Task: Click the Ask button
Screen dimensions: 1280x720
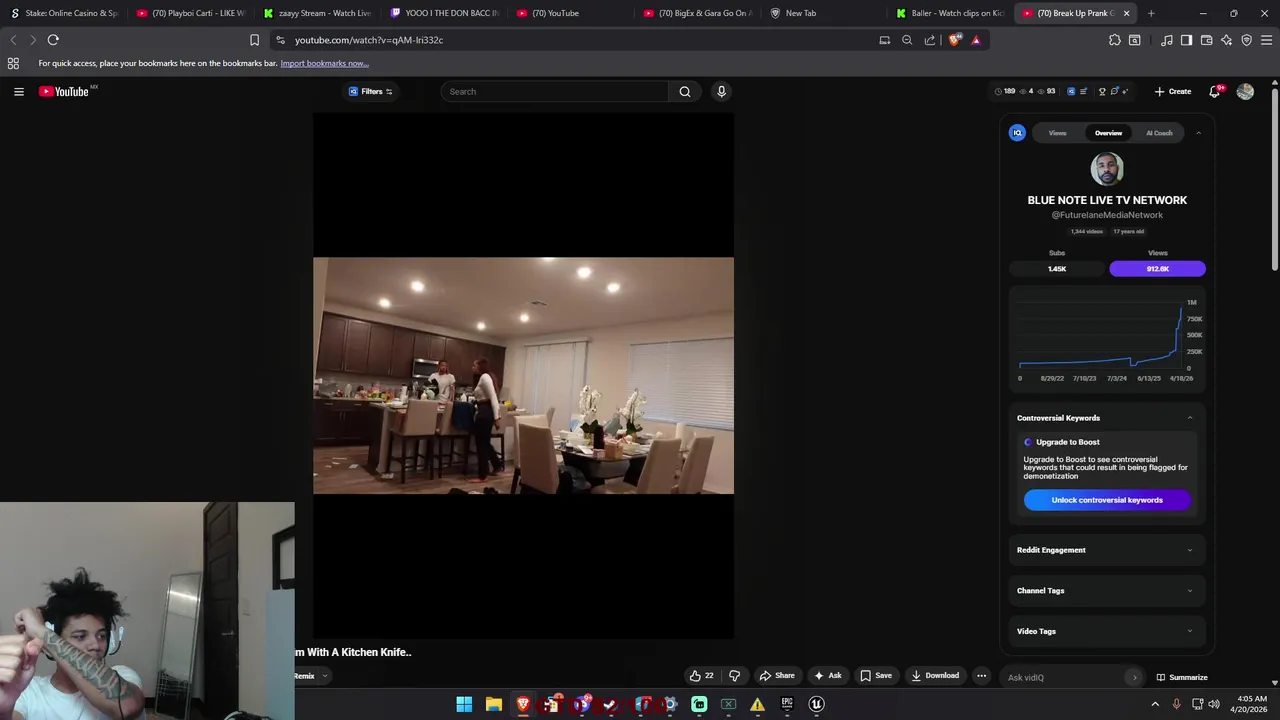Action: tap(827, 676)
